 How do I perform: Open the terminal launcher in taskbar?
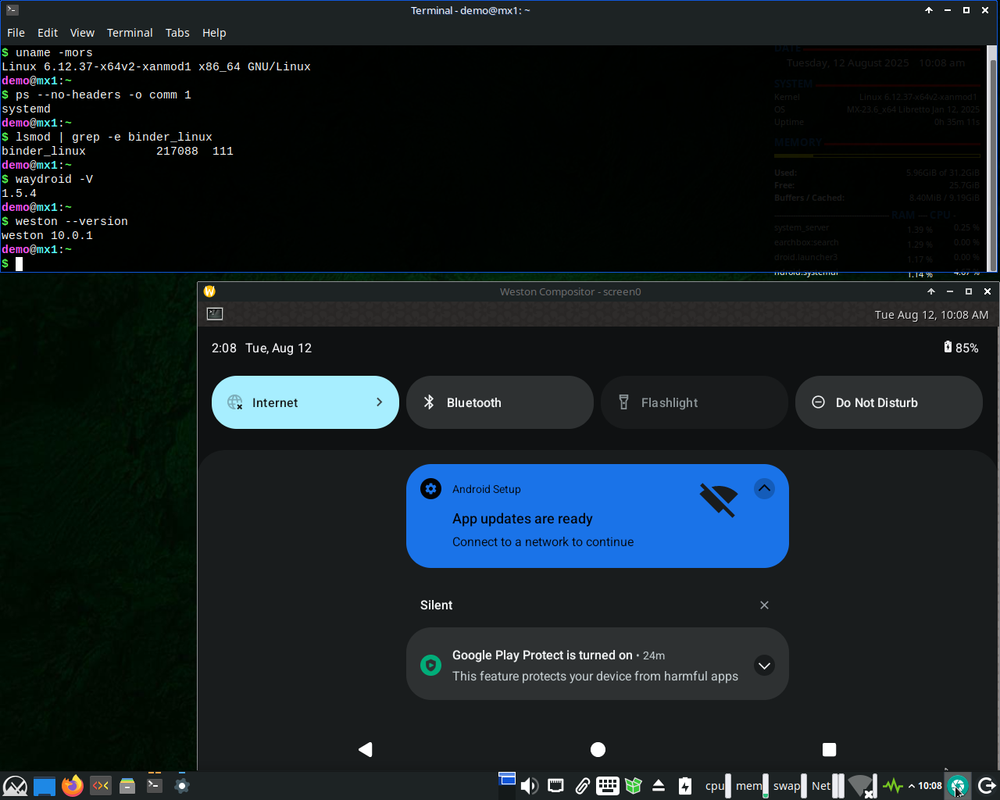(154, 785)
